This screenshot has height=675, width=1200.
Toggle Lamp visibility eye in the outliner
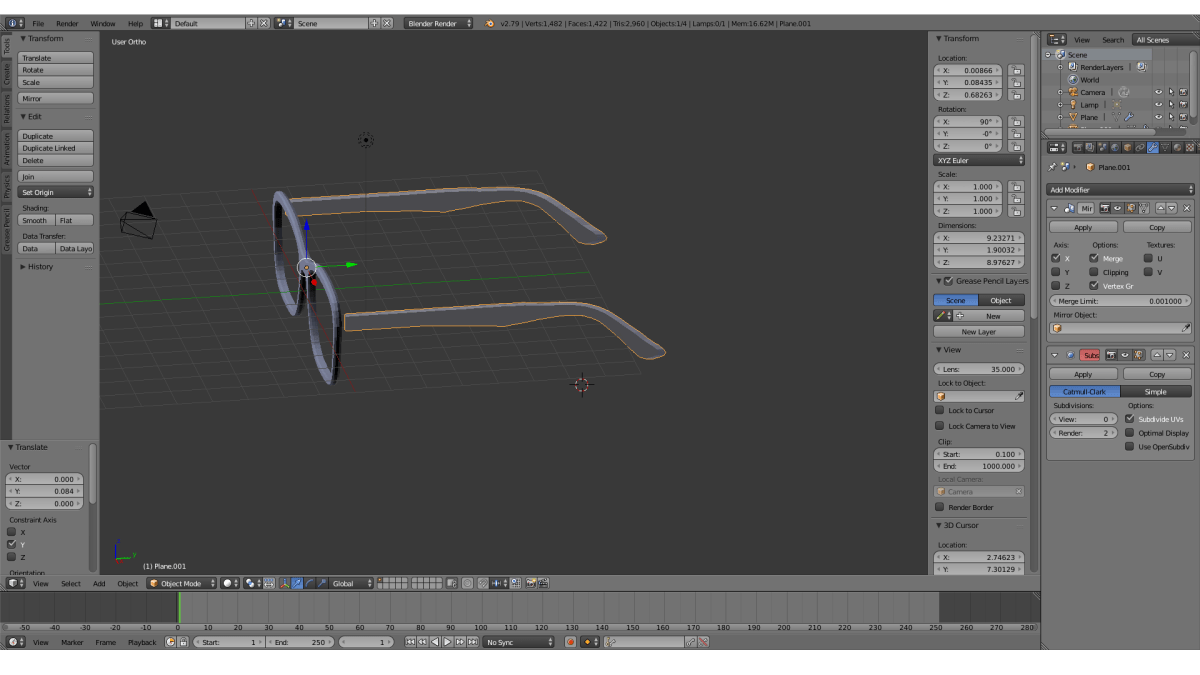point(1159,104)
